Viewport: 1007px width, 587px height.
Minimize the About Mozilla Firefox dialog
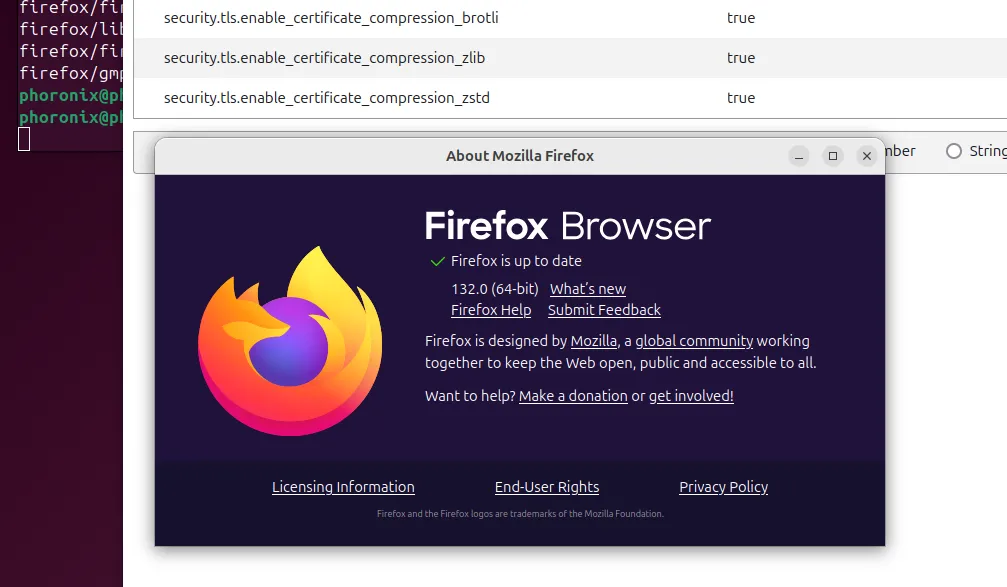click(798, 156)
